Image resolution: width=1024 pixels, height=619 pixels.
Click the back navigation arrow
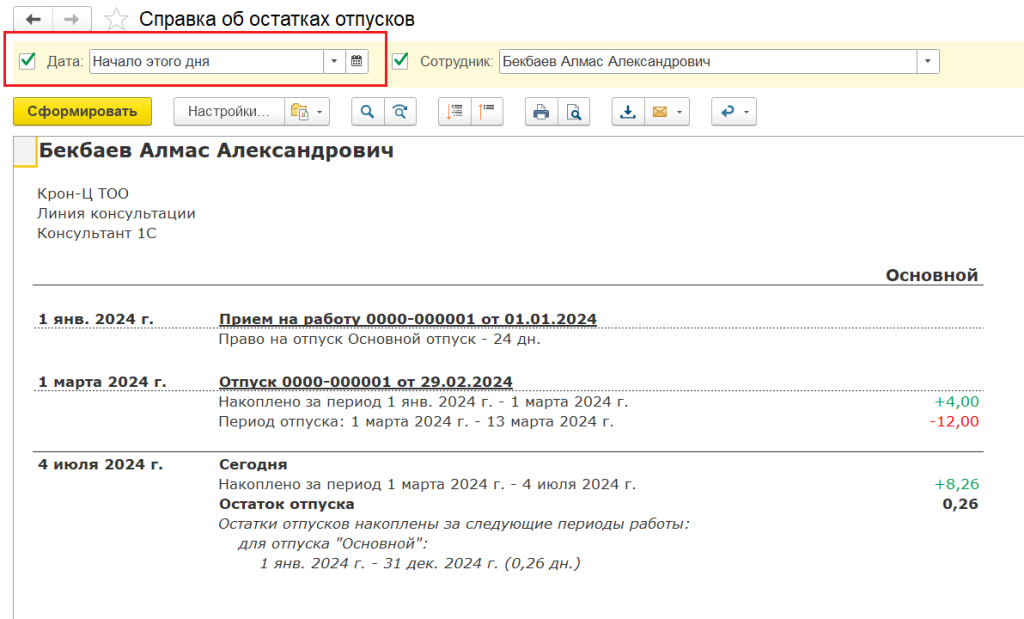click(x=34, y=19)
